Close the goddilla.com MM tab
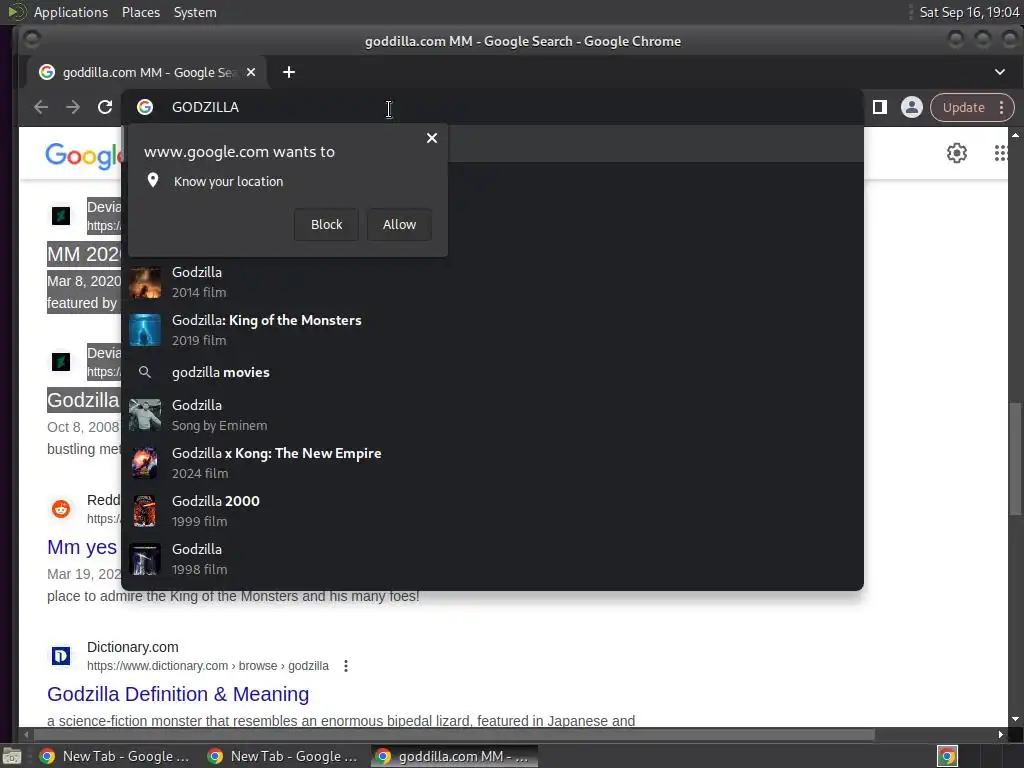This screenshot has width=1024, height=768. (x=251, y=72)
